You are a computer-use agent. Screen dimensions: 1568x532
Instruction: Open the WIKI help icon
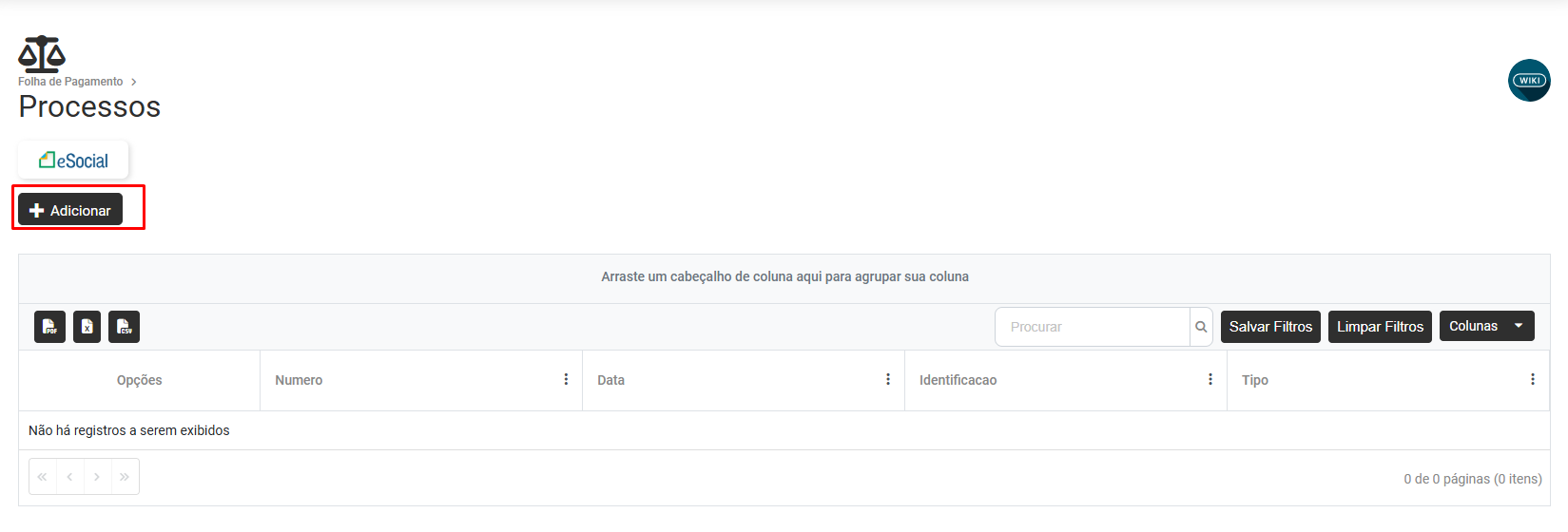[x=1529, y=80]
